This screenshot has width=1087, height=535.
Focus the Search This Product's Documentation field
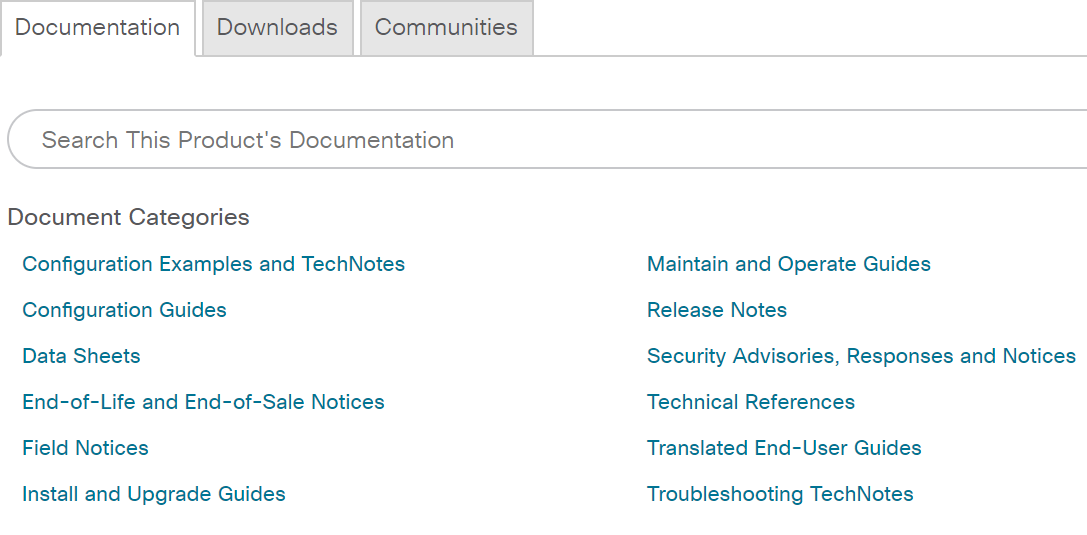point(547,139)
